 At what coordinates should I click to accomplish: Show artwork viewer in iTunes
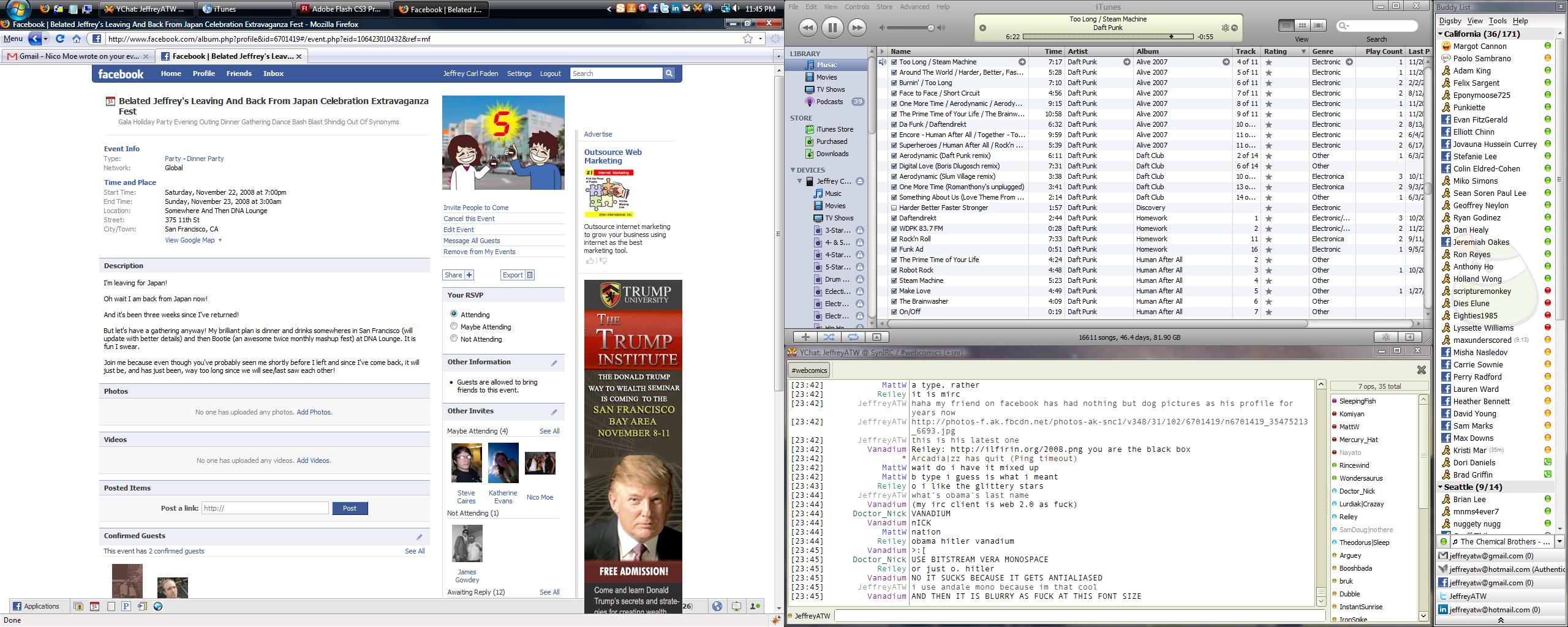[876, 337]
